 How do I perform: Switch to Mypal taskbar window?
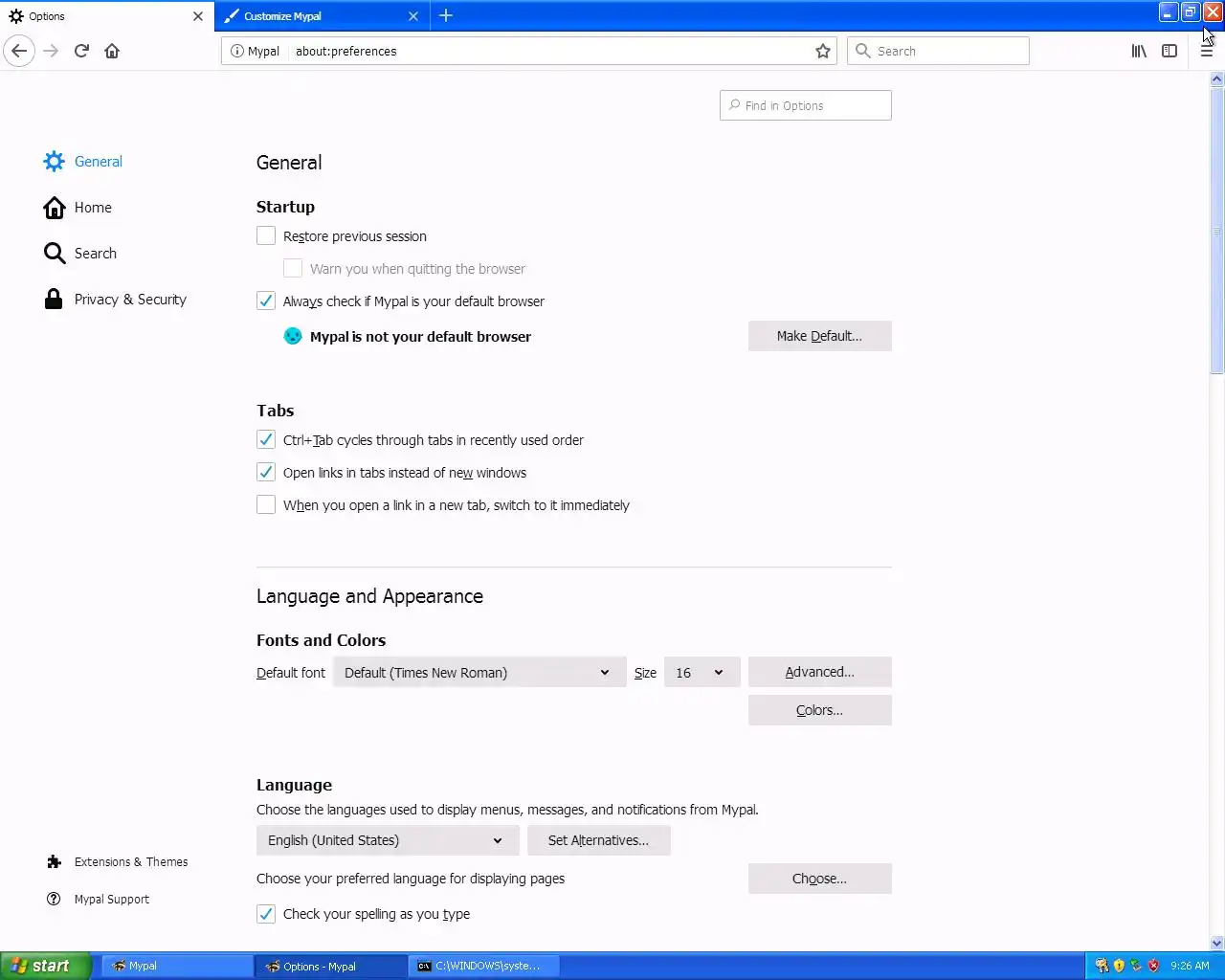coord(177,966)
